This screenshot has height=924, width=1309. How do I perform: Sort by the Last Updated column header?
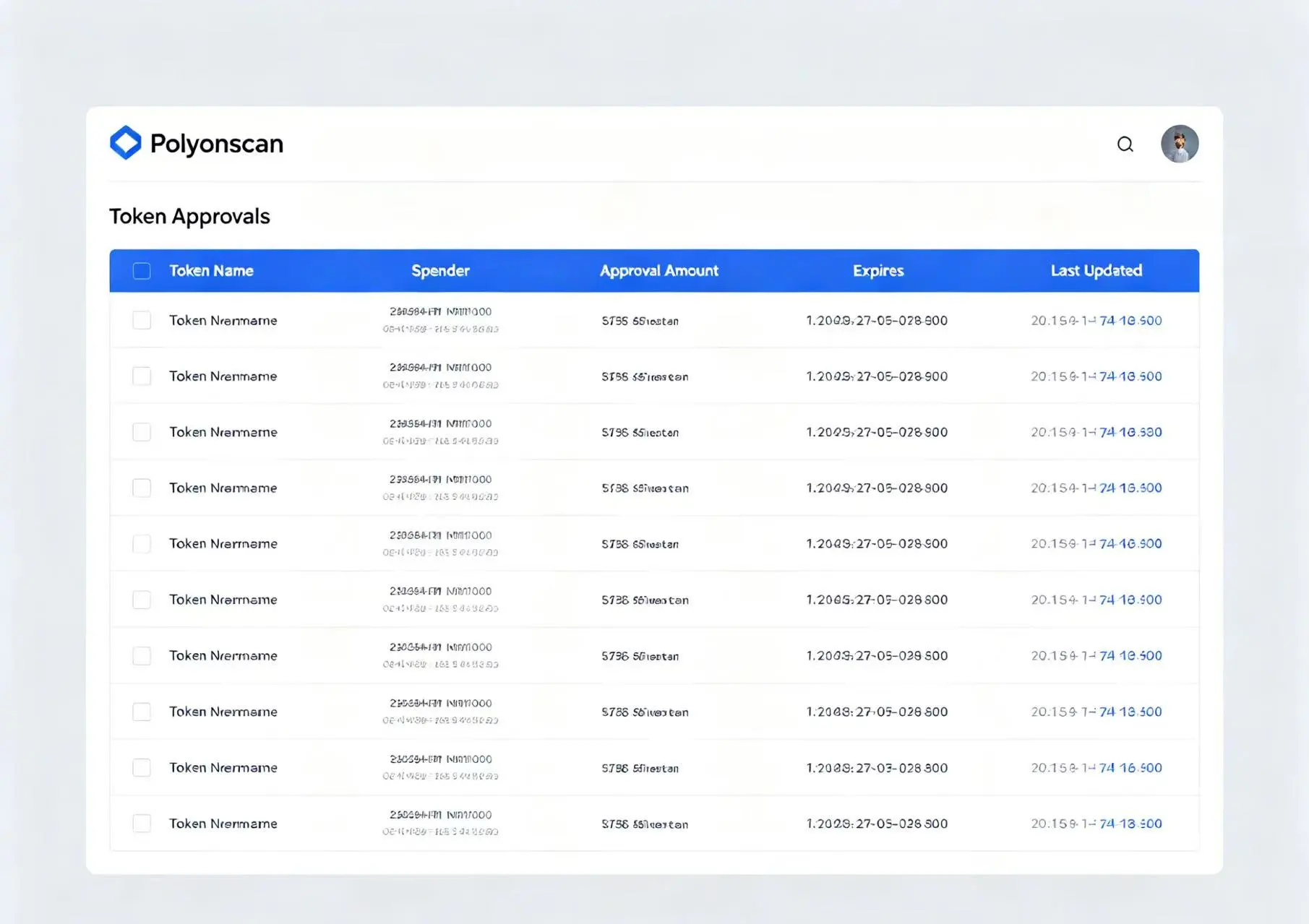pyautogui.click(x=1096, y=271)
